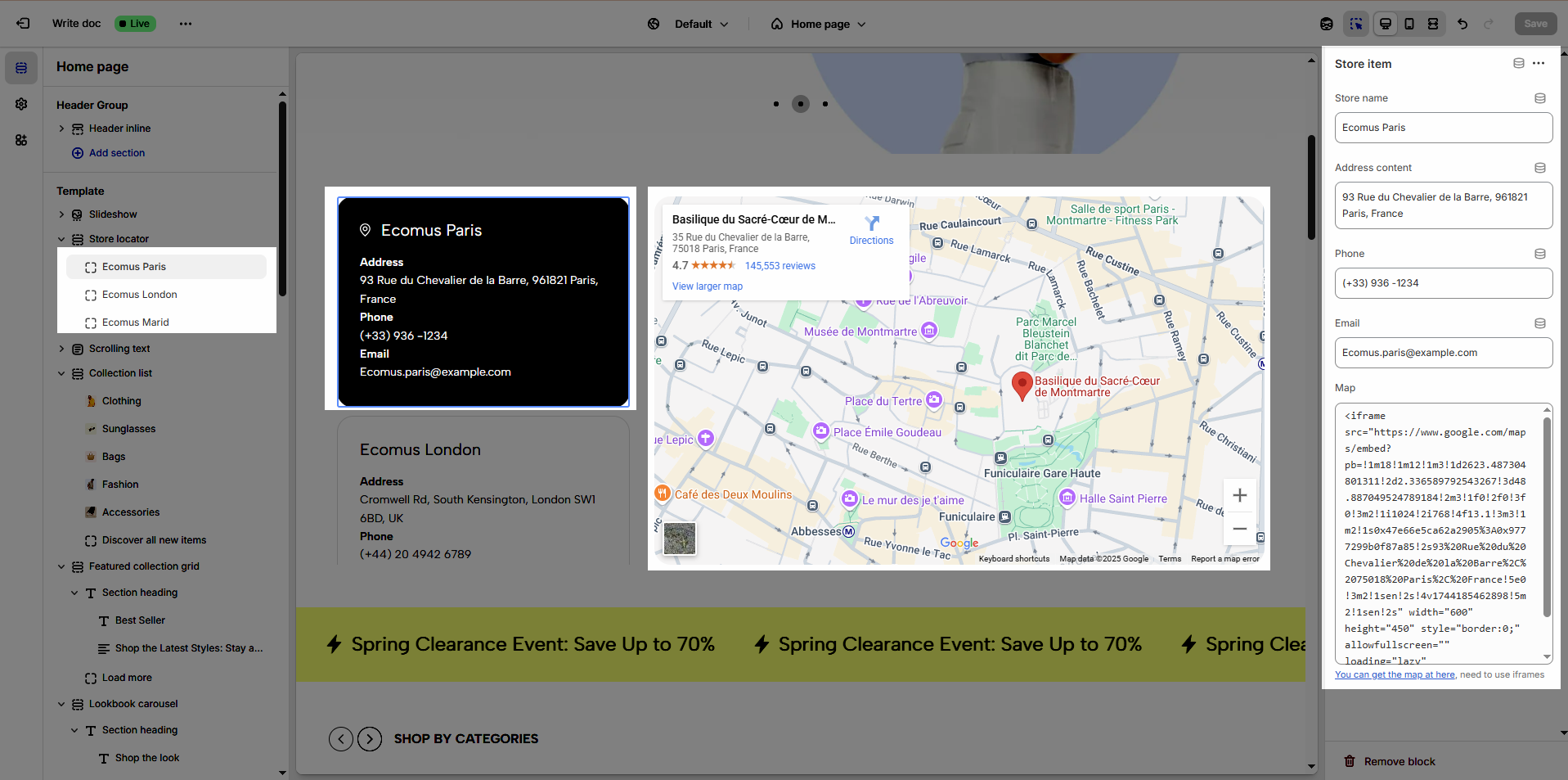Expand the Slideshow section
1568x780 pixels.
pos(61,214)
